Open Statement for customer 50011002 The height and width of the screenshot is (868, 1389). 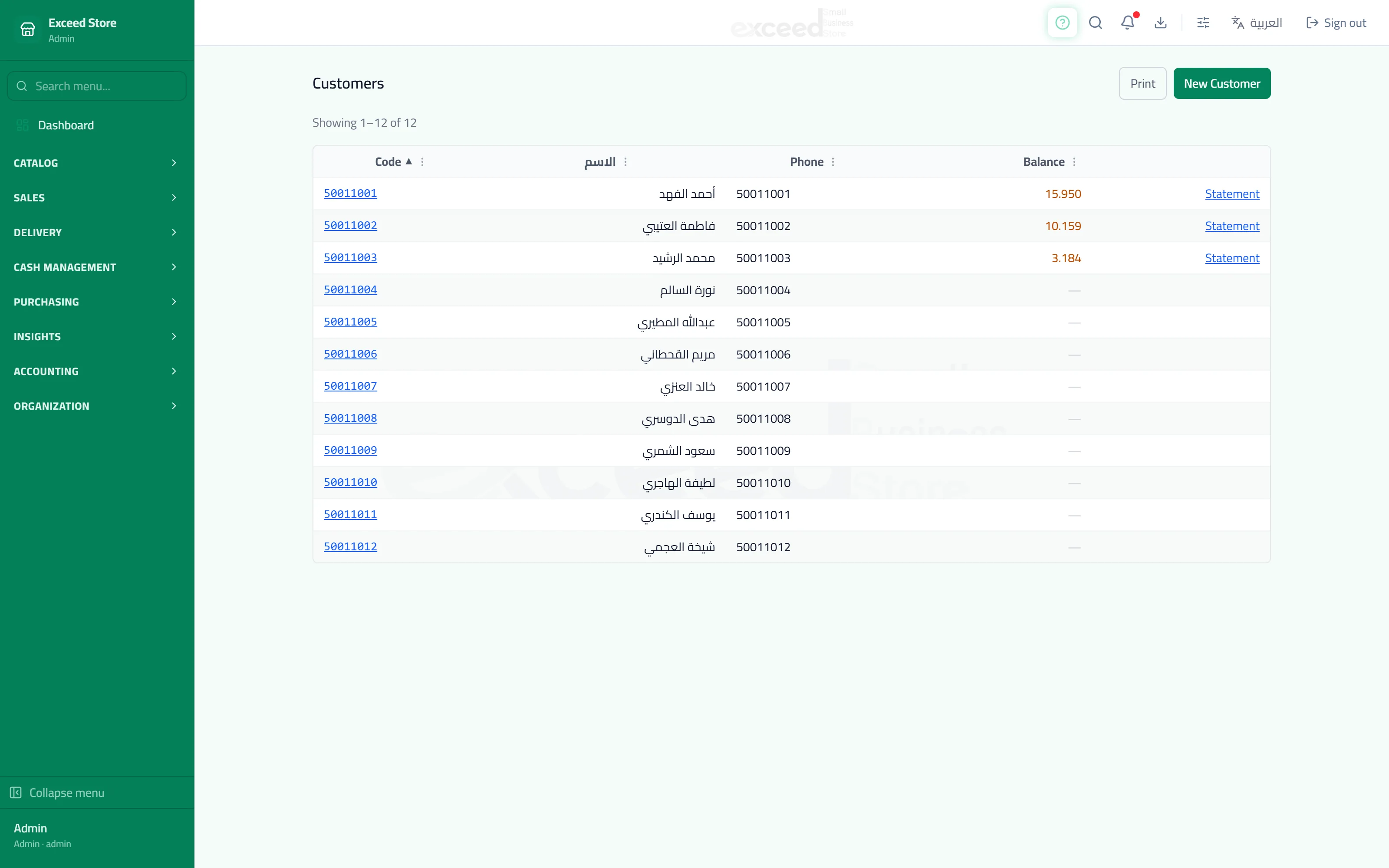(x=1232, y=226)
